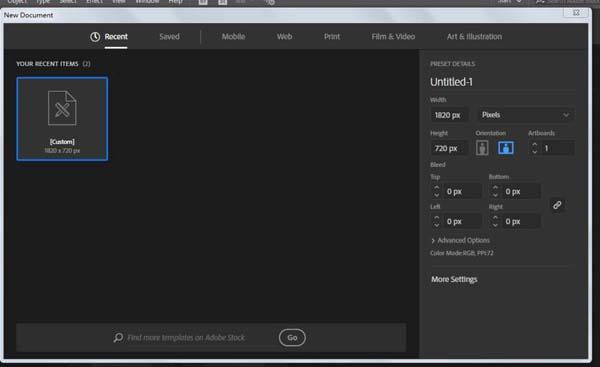This screenshot has height=367, width=600.
Task: Decrease Bottom bleed using down arrow
Action: tap(495, 195)
